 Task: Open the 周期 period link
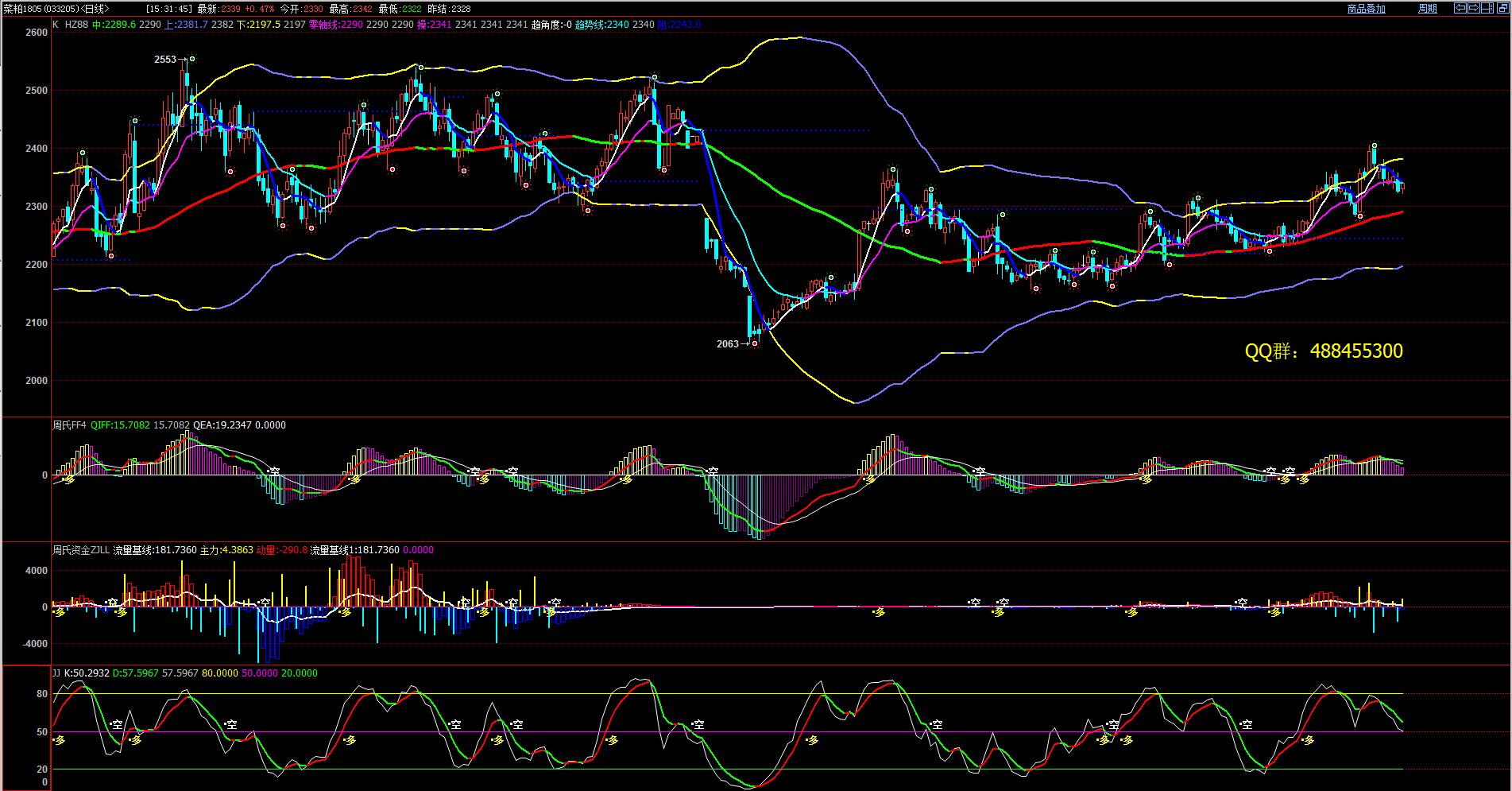point(1428,9)
